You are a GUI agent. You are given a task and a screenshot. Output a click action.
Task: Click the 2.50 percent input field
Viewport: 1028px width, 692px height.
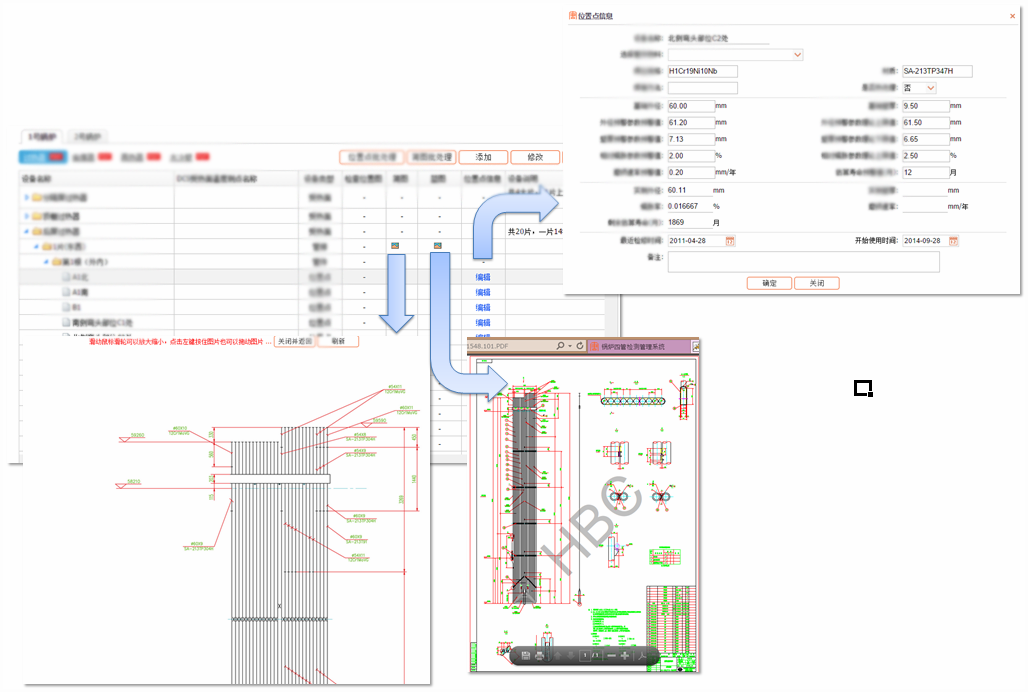(926, 156)
